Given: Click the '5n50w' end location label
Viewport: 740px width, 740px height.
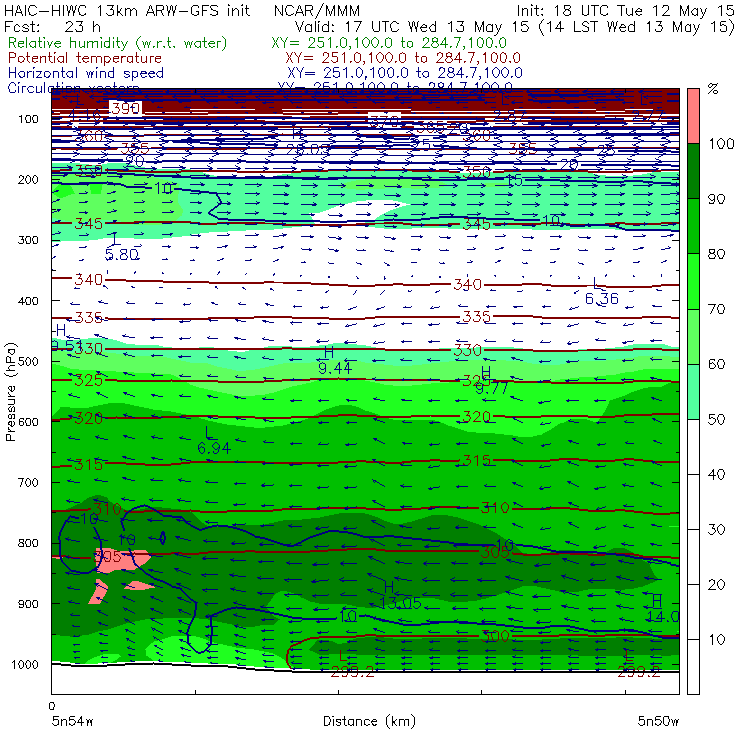Looking at the screenshot, I should tap(658, 722).
